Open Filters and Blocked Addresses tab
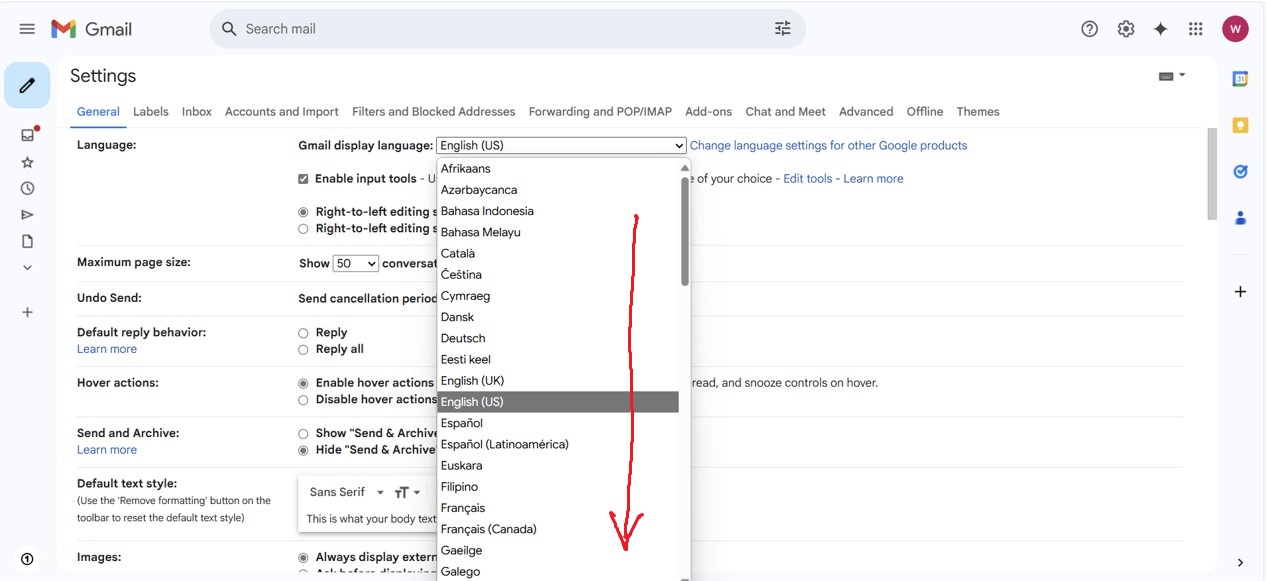Image resolution: width=1266 pixels, height=581 pixels. (434, 112)
